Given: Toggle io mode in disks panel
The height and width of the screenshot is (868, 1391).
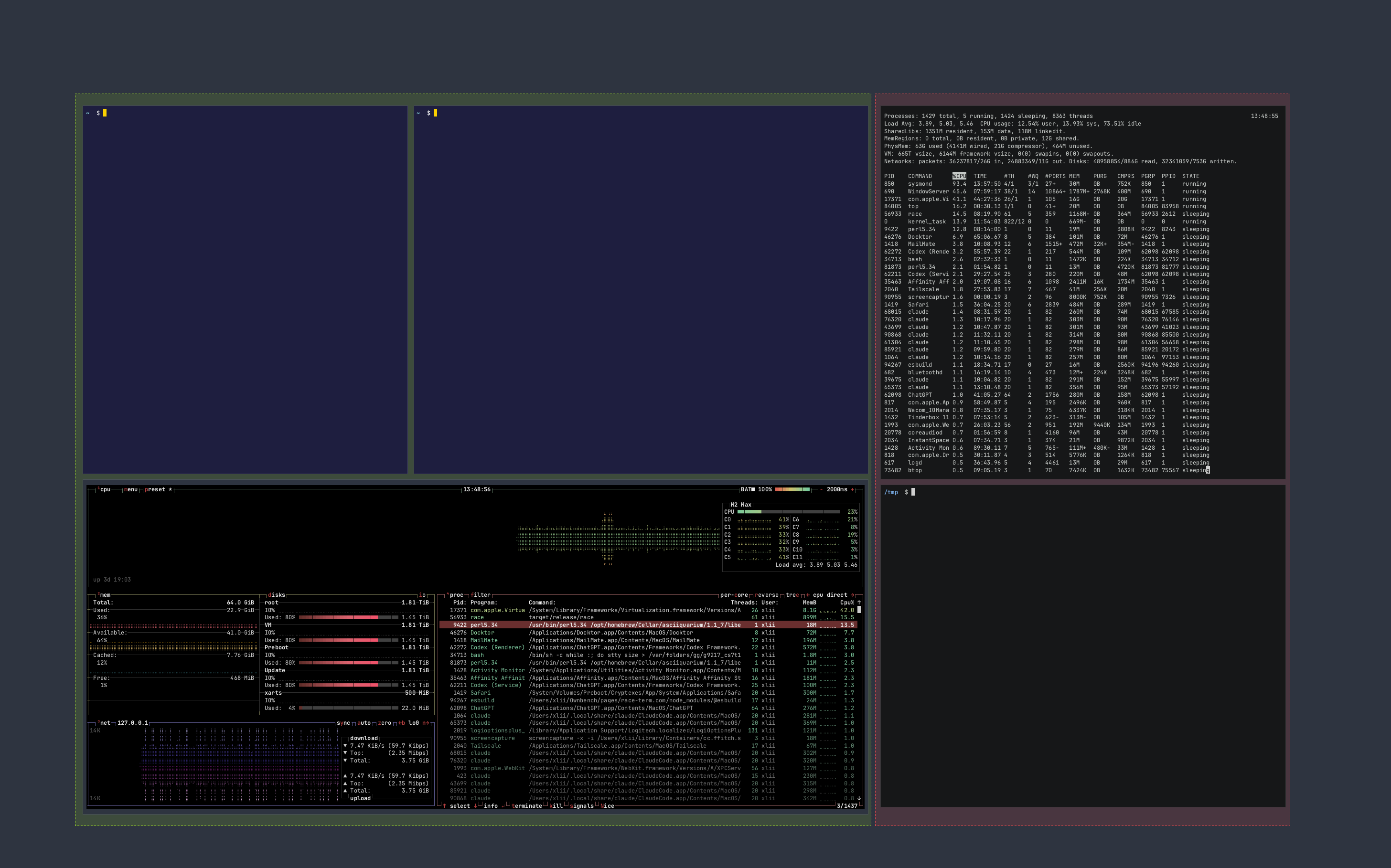Looking at the screenshot, I should [423, 595].
